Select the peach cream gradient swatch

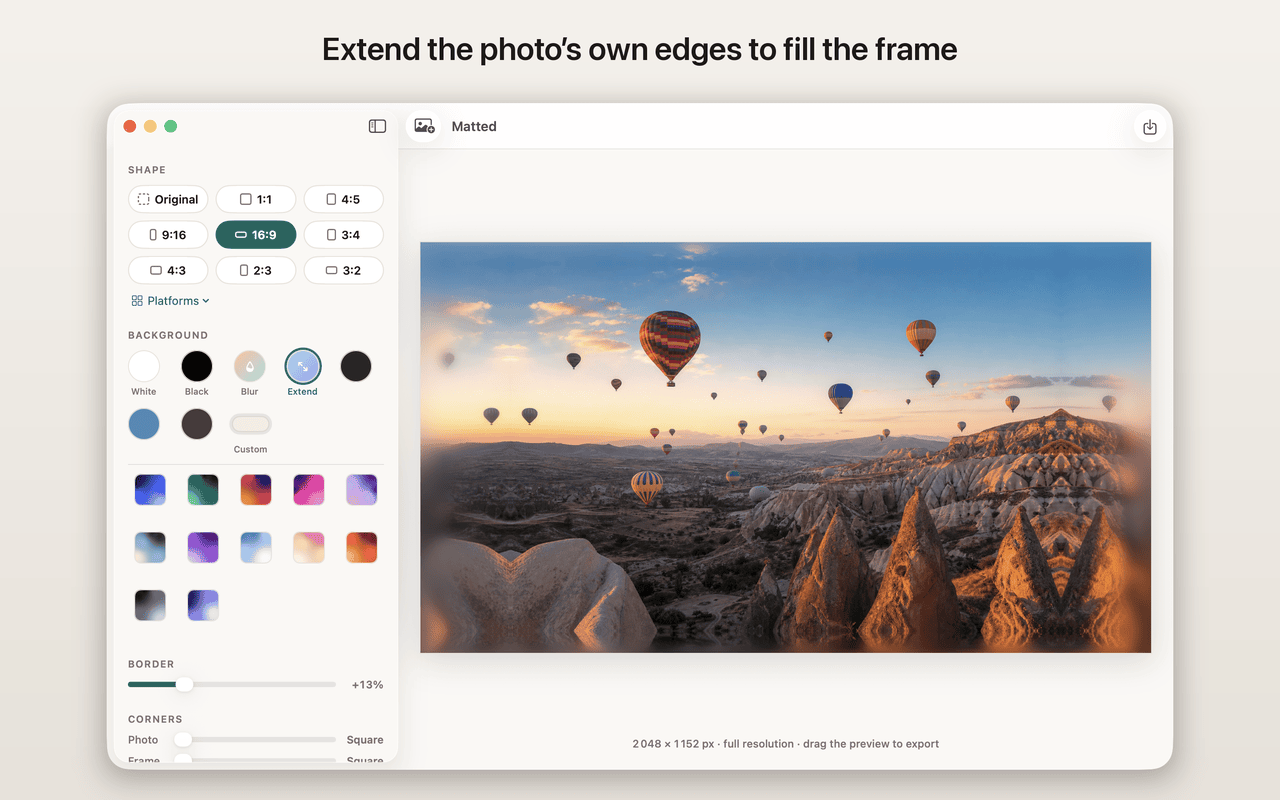tap(309, 547)
